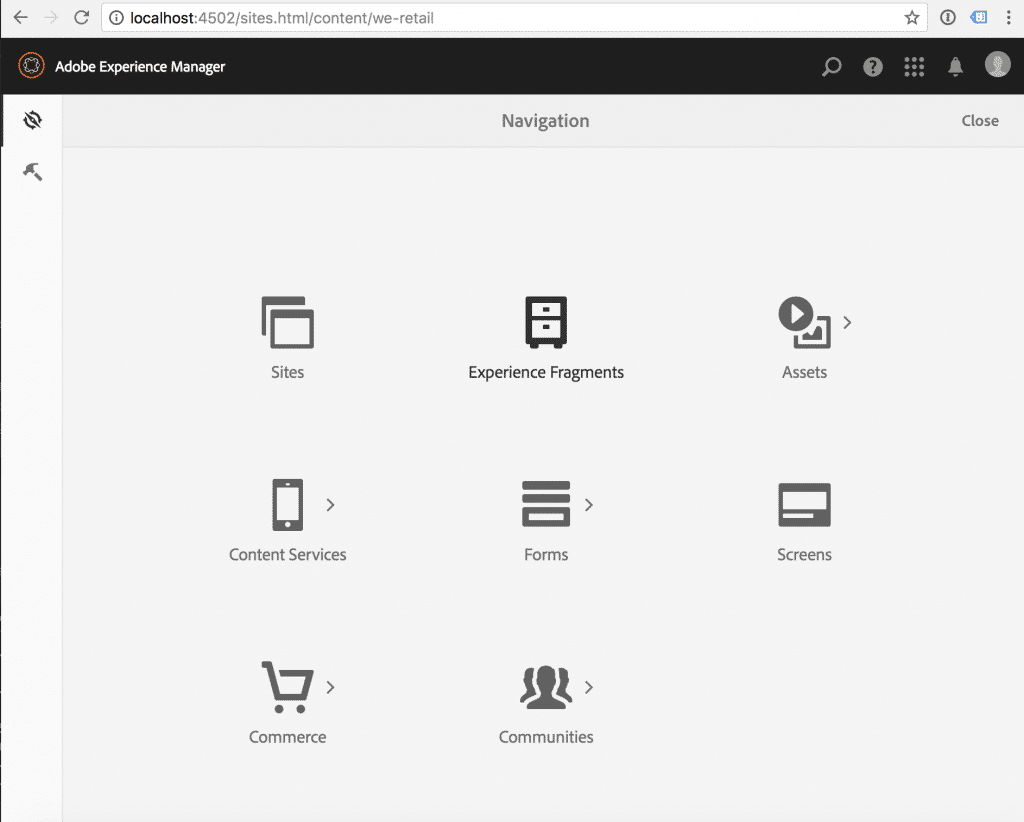Bookmark the page with the star icon
This screenshot has height=822, width=1024.
click(912, 18)
